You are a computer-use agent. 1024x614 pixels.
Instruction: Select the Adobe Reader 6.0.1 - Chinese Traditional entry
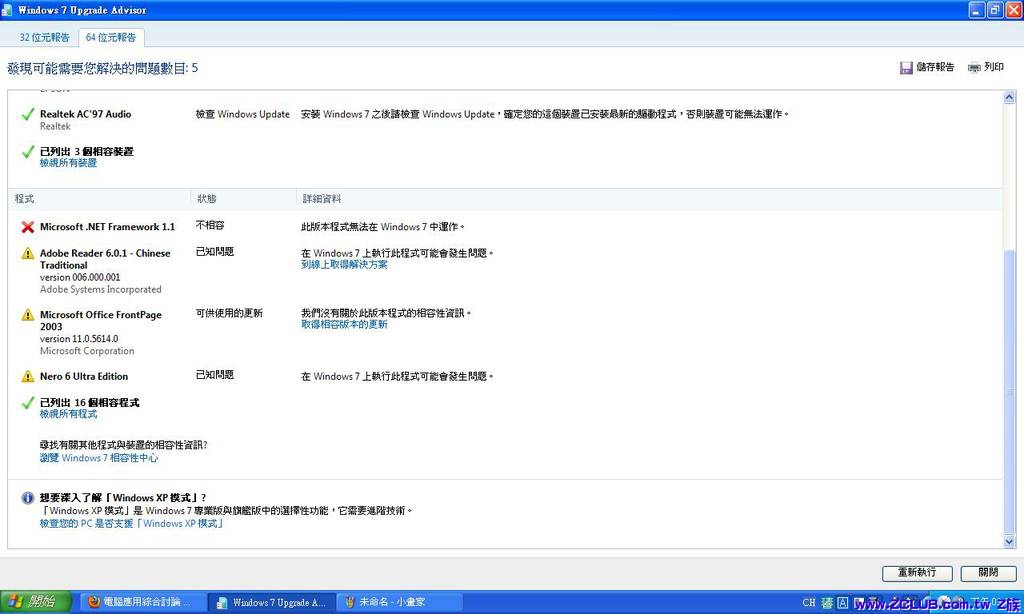click(x=105, y=259)
